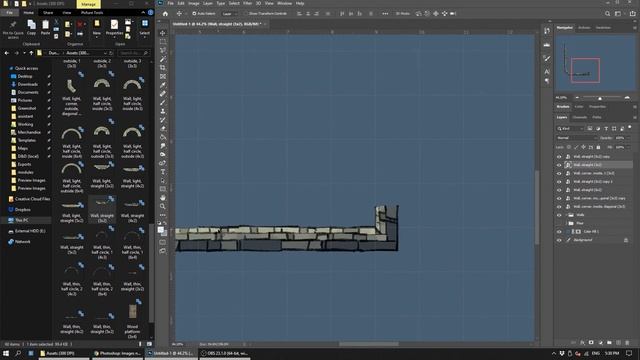Hide the highlighted Wall, straight (3x2) layer
This screenshot has width=640, height=360.
pos(559,165)
